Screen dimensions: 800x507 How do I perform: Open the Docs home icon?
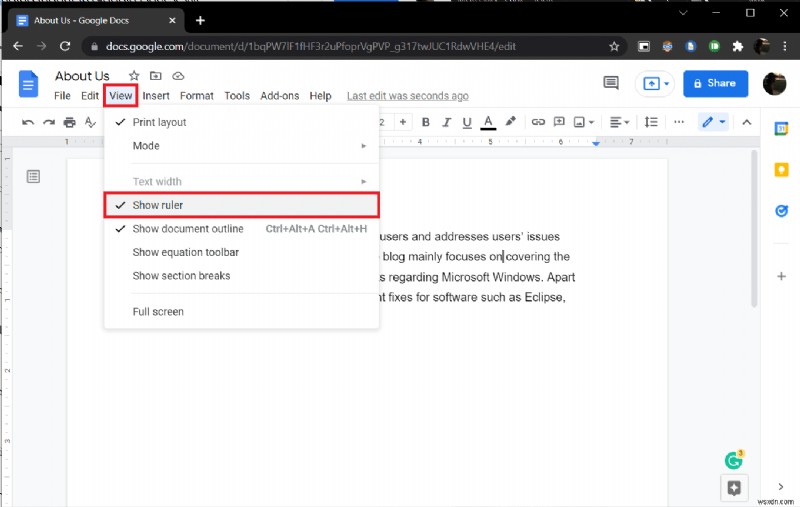(29, 84)
